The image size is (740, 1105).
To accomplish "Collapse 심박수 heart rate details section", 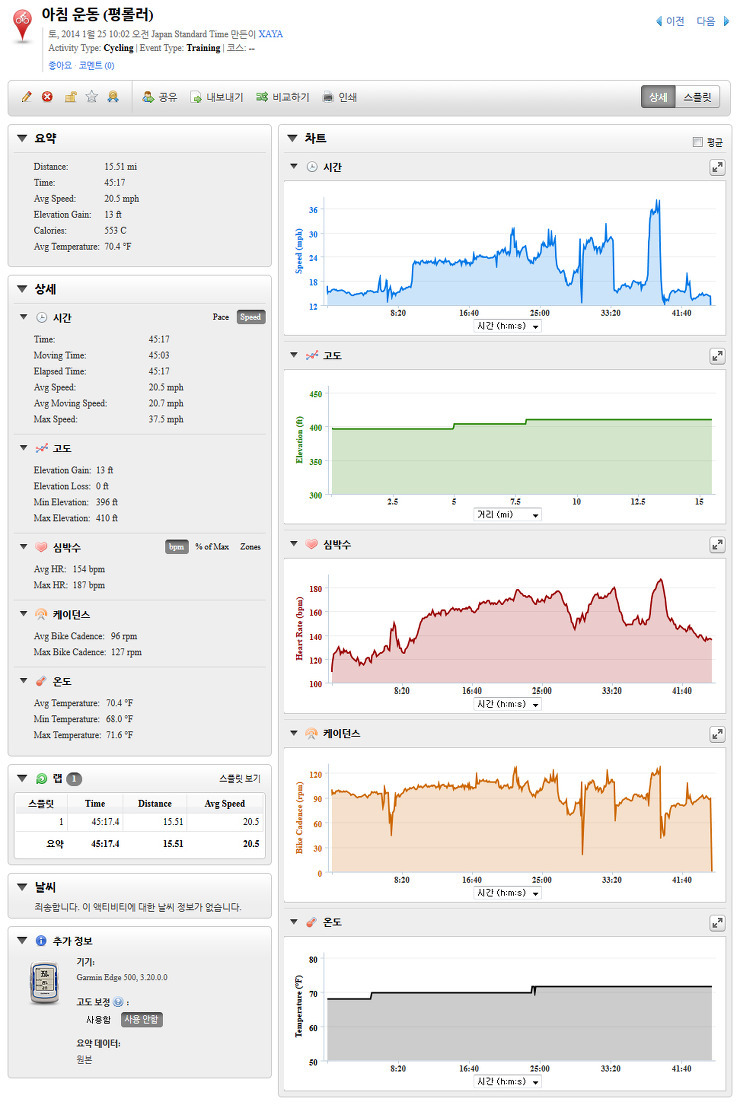I will [23, 546].
